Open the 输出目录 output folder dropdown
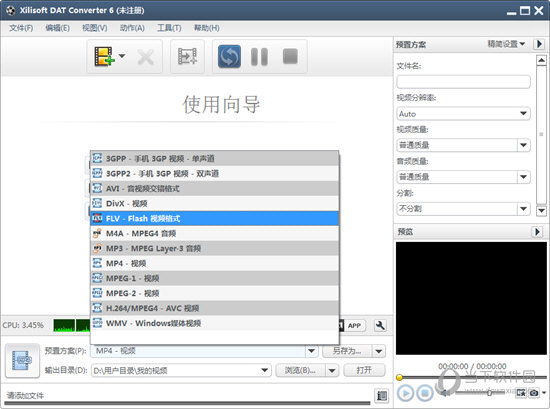This screenshot has width=550, height=409. (264, 370)
